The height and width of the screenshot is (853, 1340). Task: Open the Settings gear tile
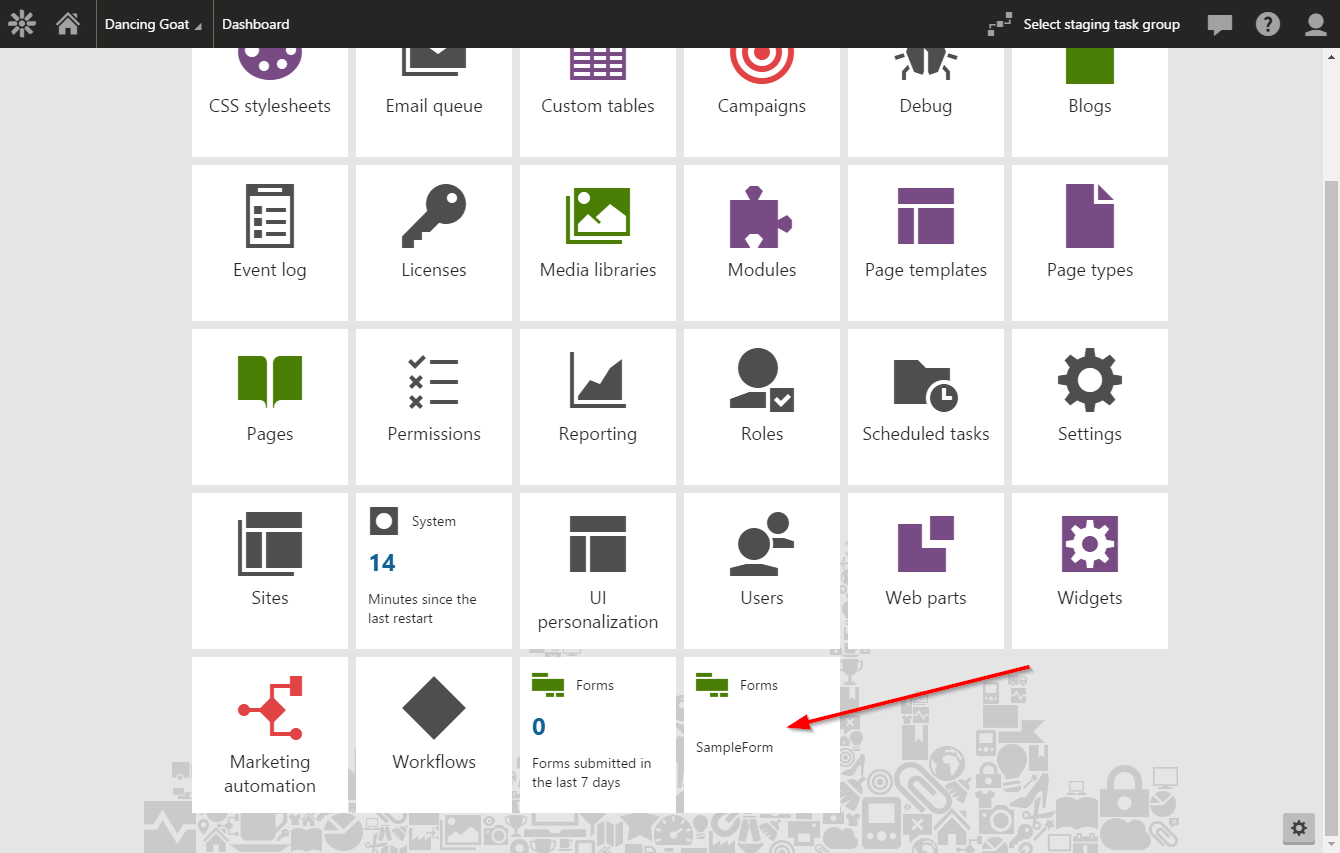[1090, 406]
